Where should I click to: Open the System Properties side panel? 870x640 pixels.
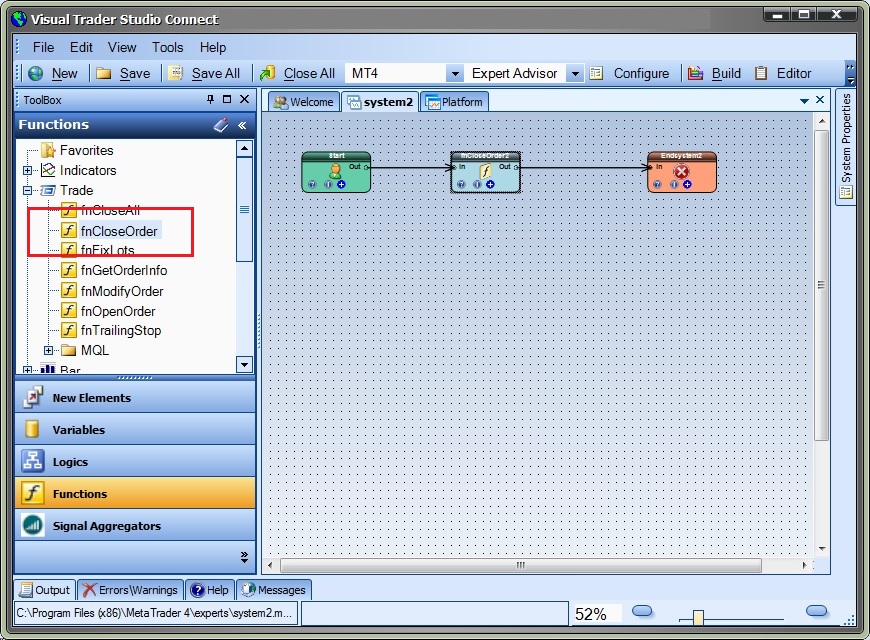(x=846, y=146)
